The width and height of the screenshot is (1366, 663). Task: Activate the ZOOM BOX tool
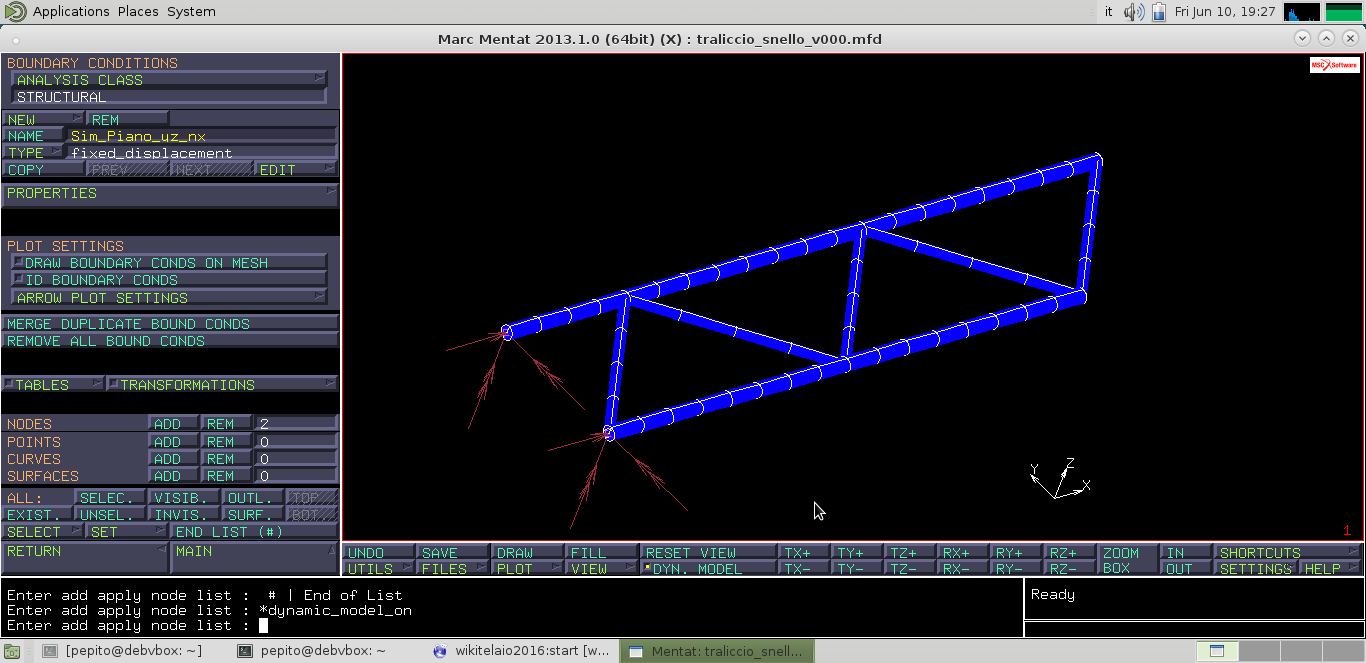1128,560
